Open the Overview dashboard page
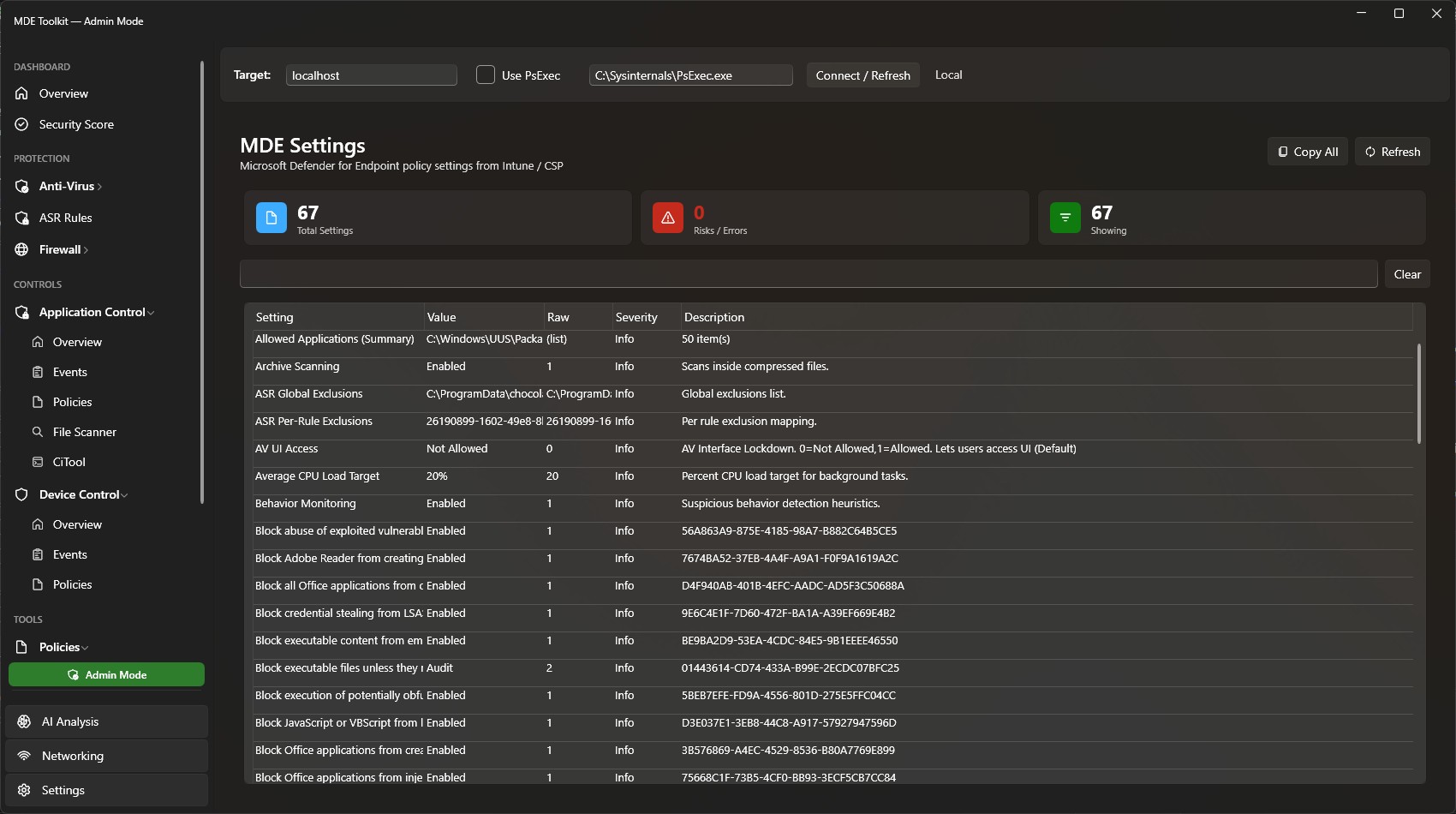 (x=62, y=93)
